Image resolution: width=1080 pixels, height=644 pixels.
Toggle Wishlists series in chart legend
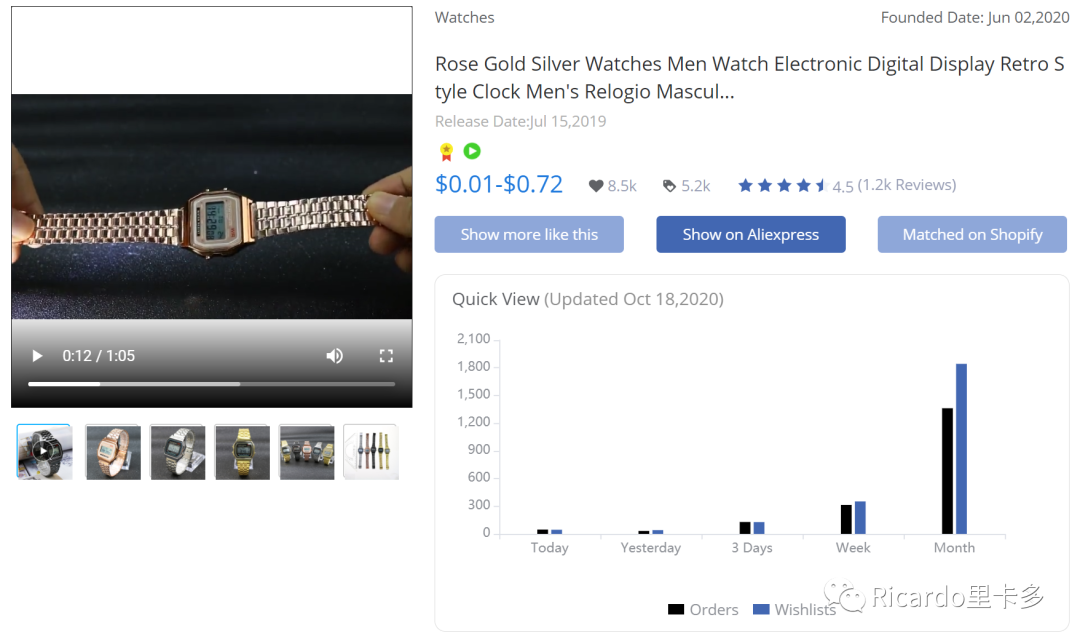pyautogui.click(x=794, y=610)
